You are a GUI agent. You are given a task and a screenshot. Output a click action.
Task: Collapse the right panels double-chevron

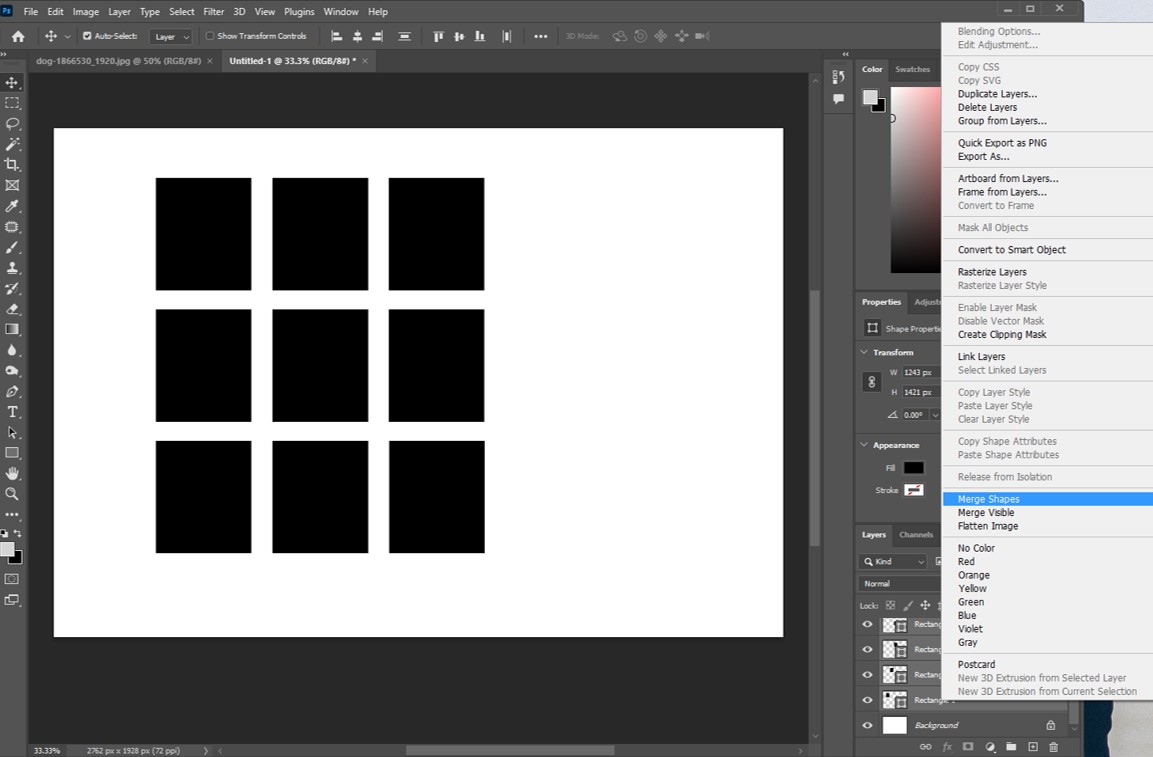point(846,54)
